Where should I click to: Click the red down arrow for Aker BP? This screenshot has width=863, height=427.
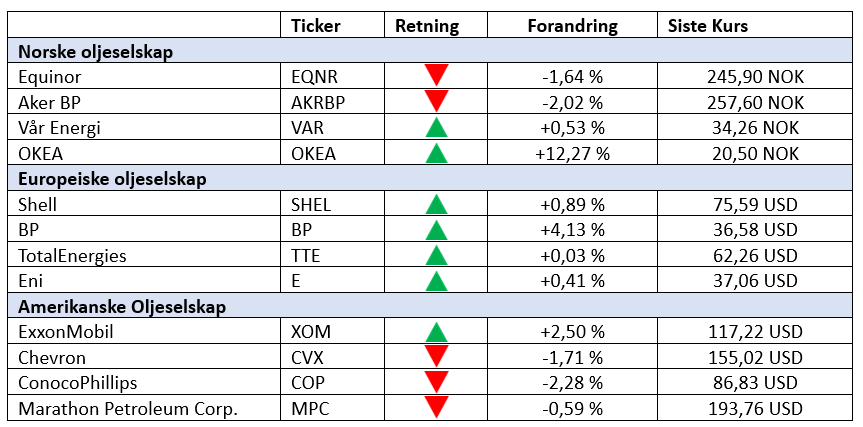(x=435, y=101)
